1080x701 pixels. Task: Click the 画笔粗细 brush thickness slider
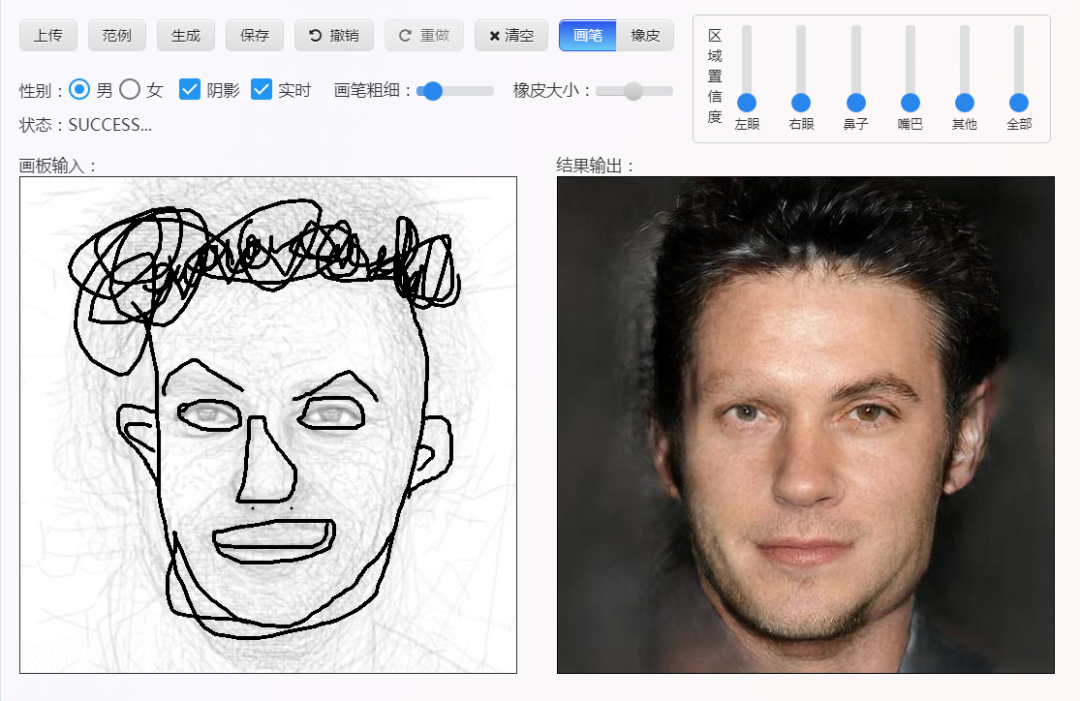point(455,91)
